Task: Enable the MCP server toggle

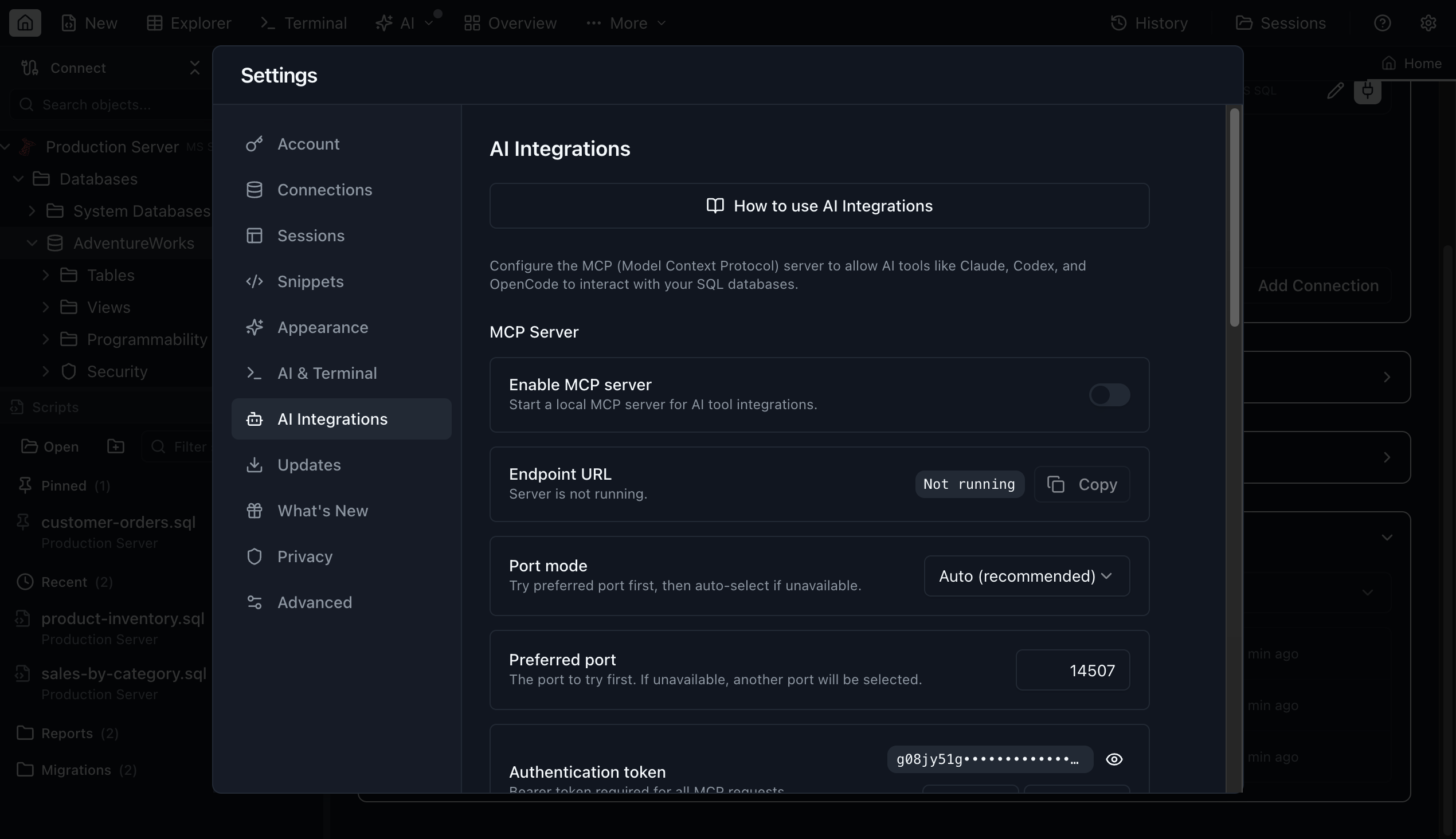Action: (x=1109, y=395)
